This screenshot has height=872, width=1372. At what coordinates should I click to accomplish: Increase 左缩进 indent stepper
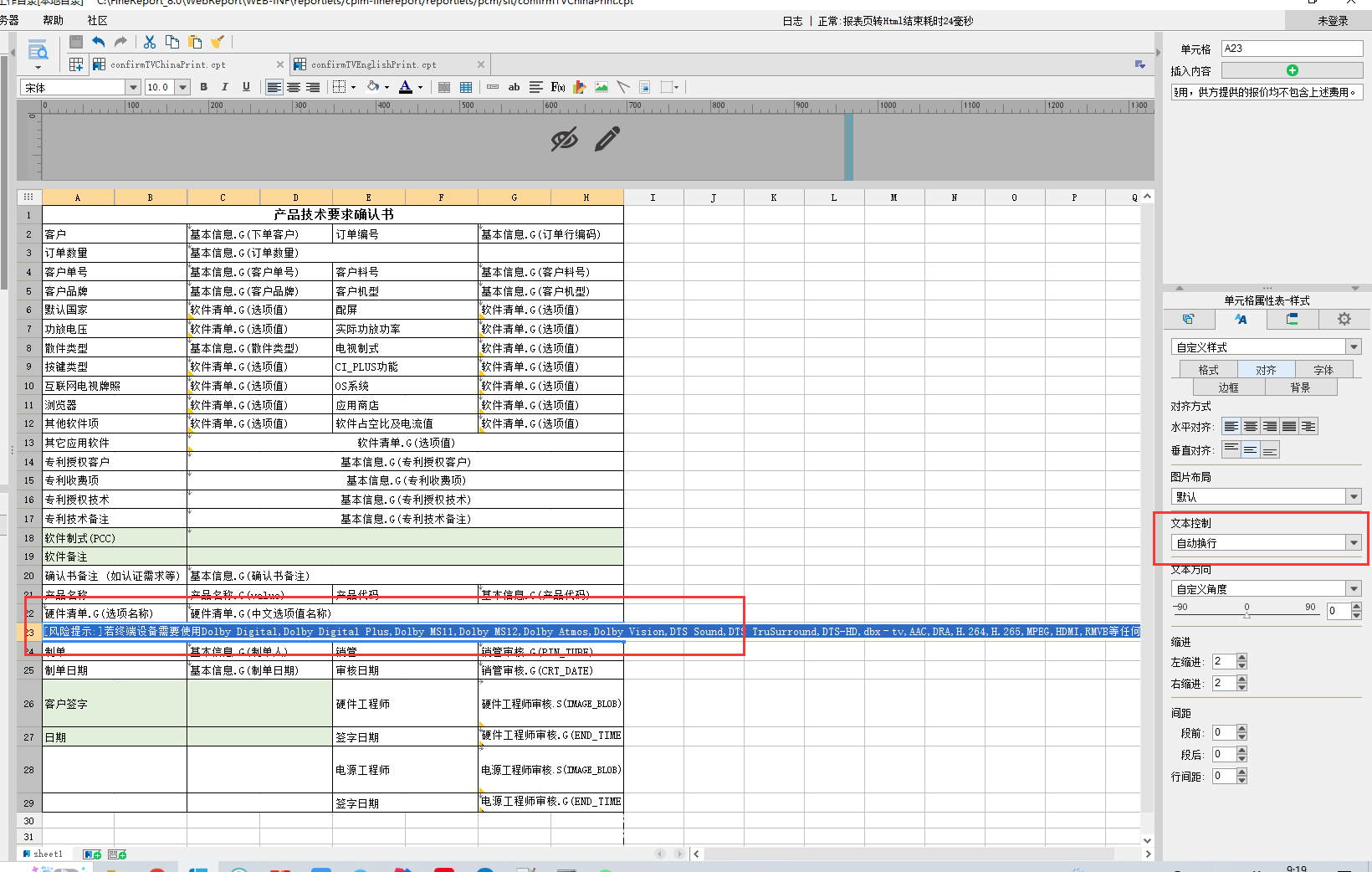1241,657
